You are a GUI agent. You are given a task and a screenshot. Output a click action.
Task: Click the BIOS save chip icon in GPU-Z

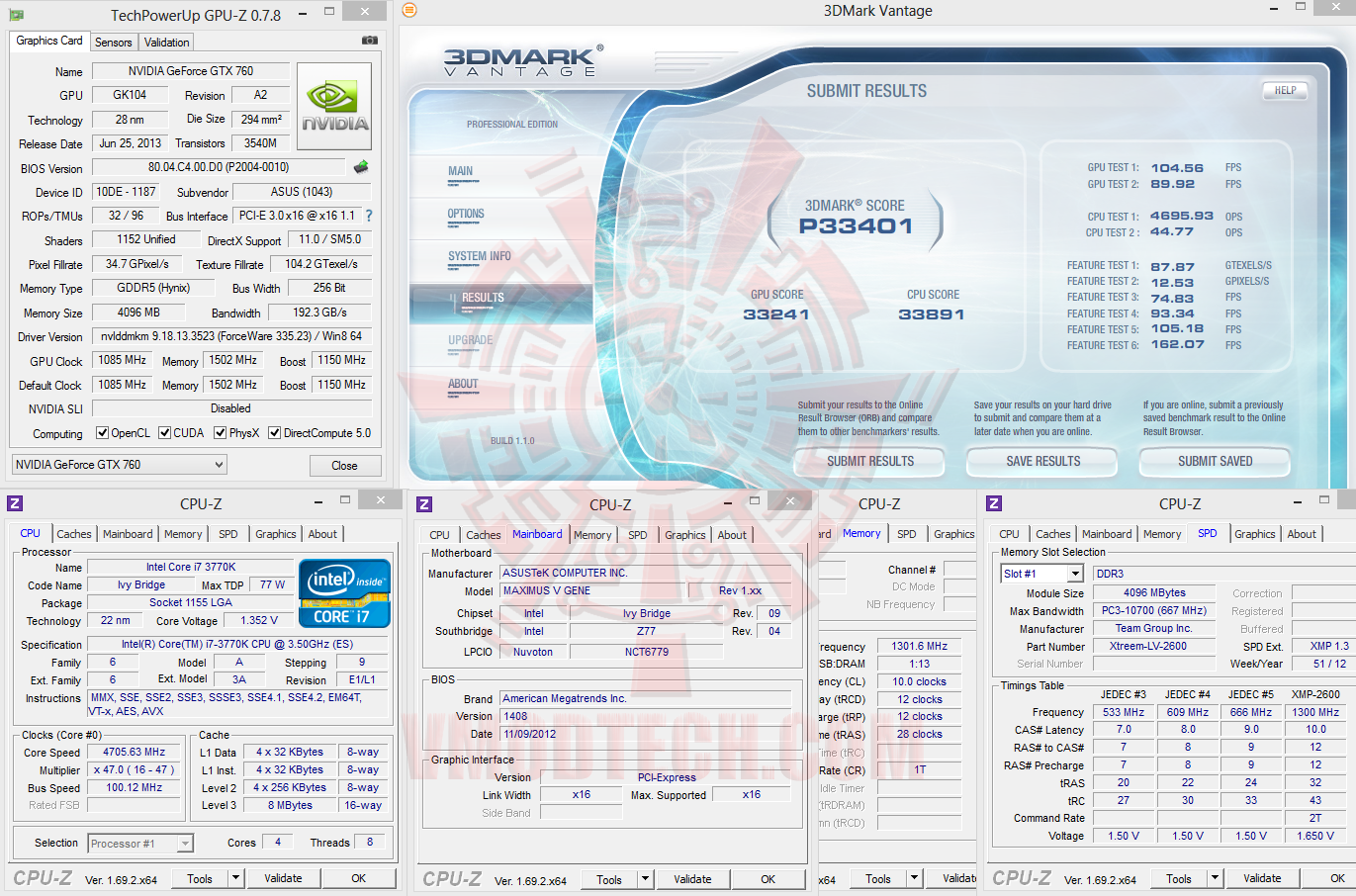coord(361,167)
